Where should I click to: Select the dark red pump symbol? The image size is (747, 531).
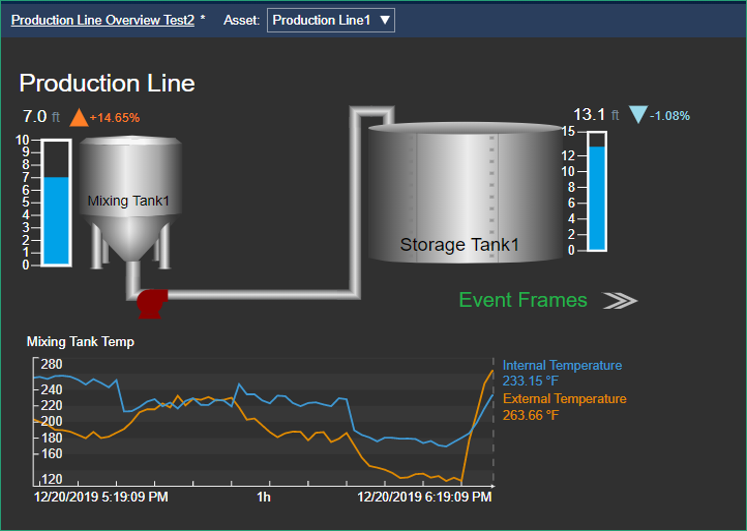pos(150,304)
